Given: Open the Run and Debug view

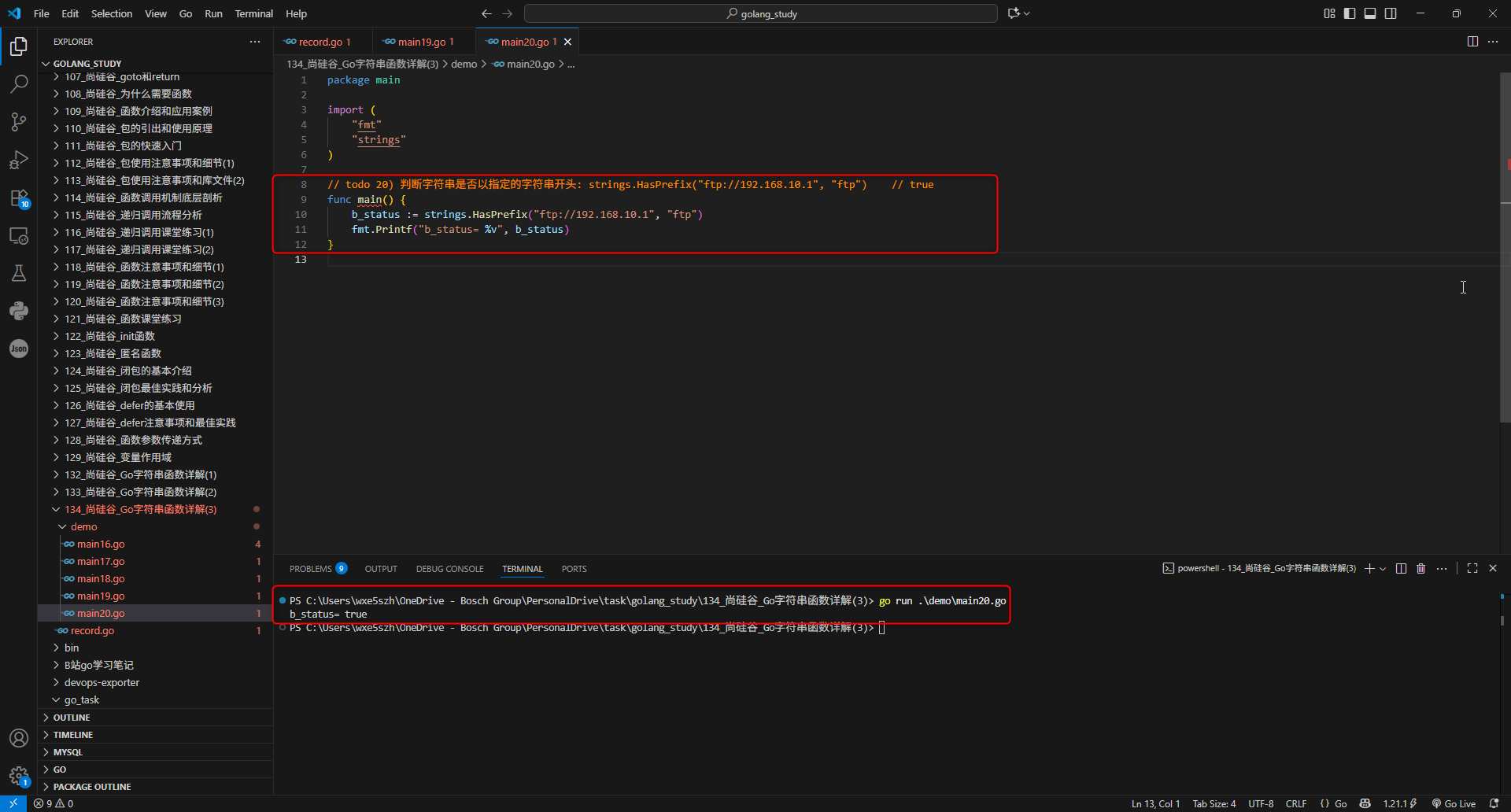Looking at the screenshot, I should pos(19,160).
